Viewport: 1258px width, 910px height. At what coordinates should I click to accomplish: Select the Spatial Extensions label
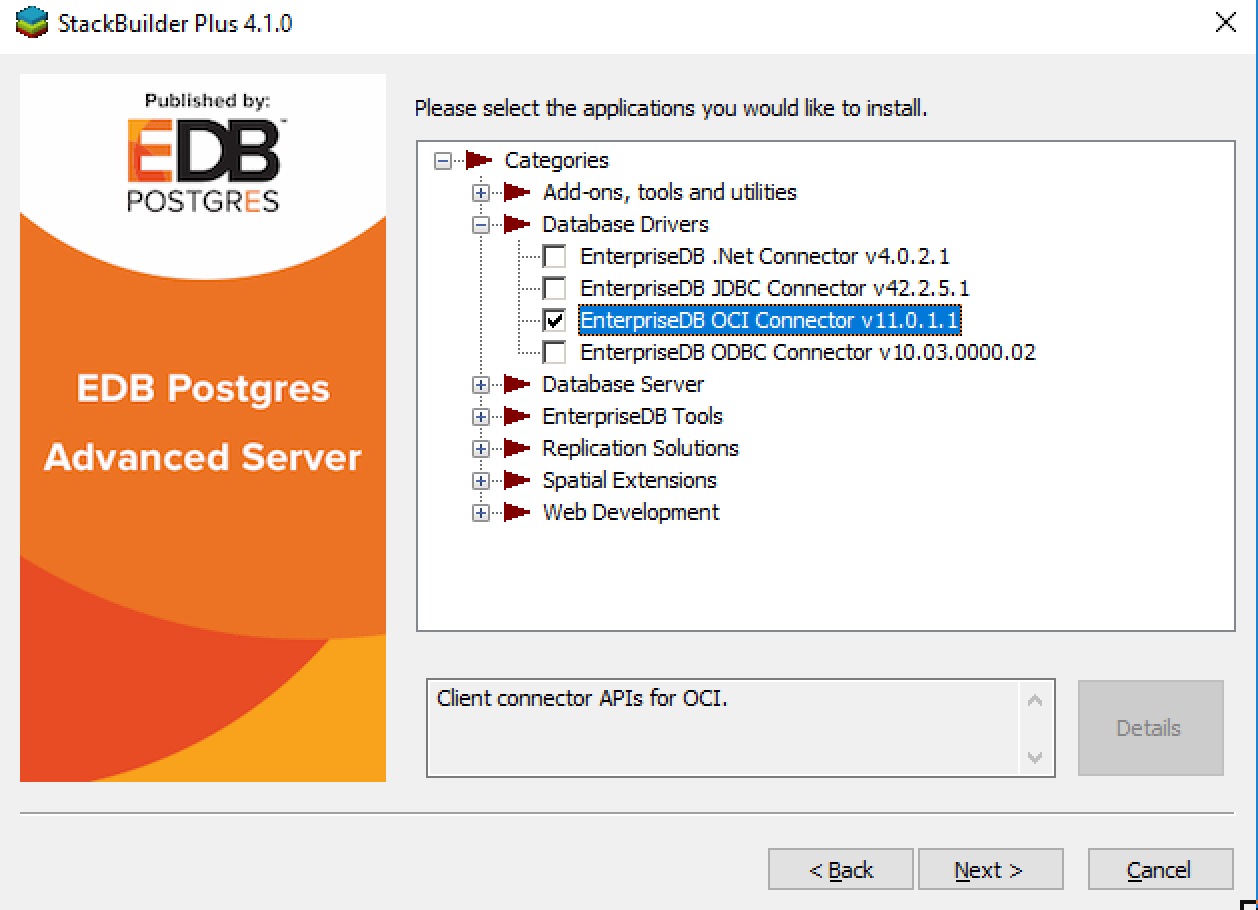pyautogui.click(x=629, y=480)
